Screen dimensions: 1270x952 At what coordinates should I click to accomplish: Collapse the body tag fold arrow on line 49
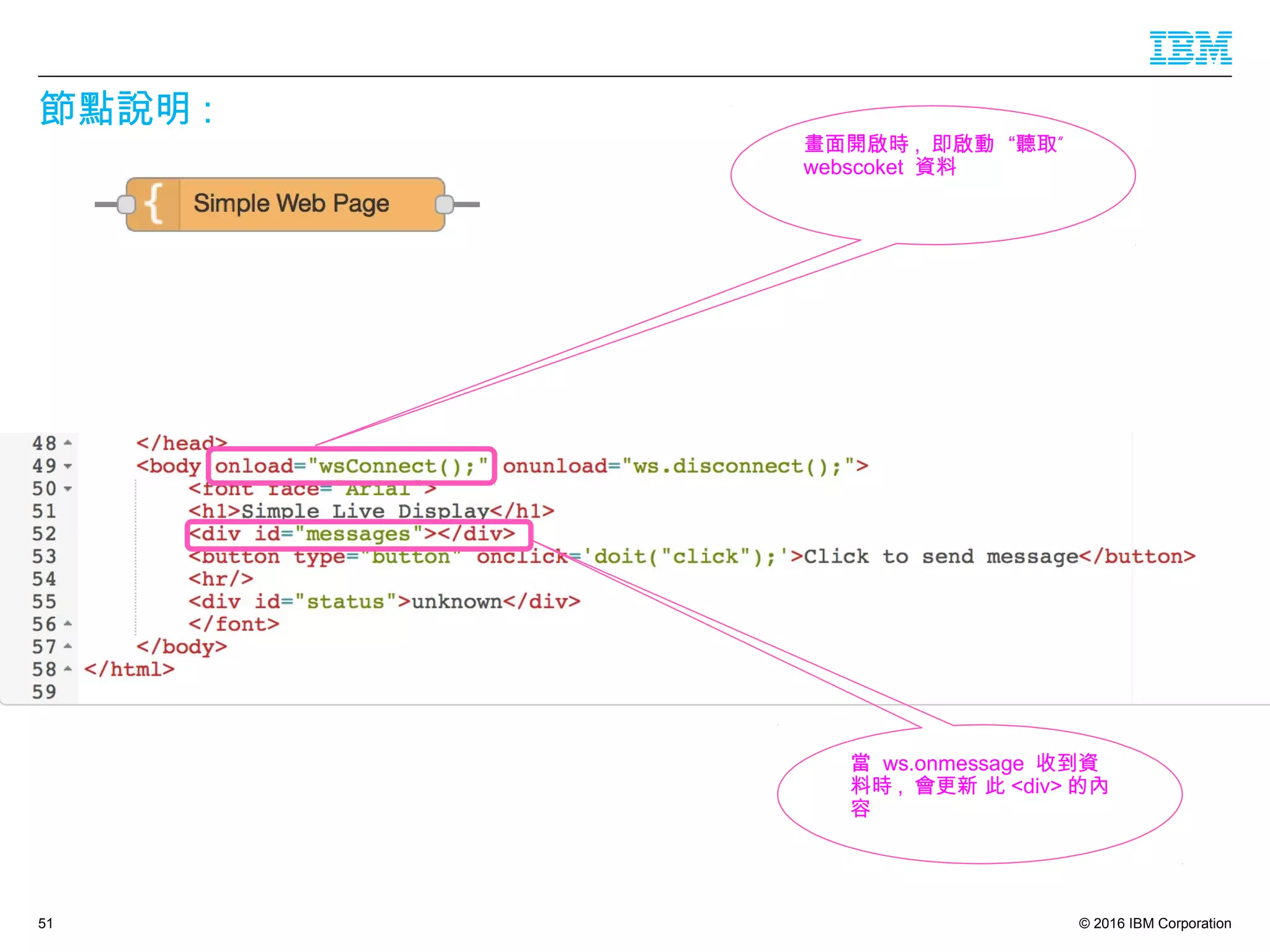(x=68, y=466)
